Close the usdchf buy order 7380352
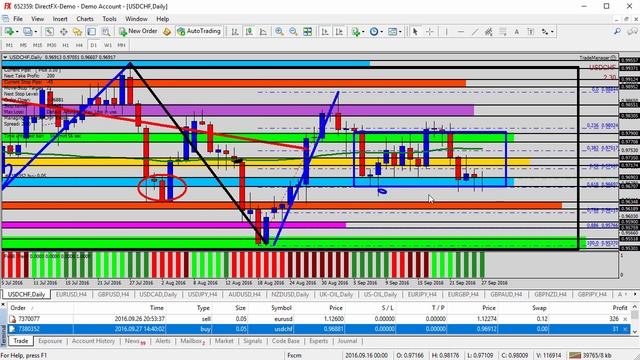The image size is (640, 360). coord(625,329)
